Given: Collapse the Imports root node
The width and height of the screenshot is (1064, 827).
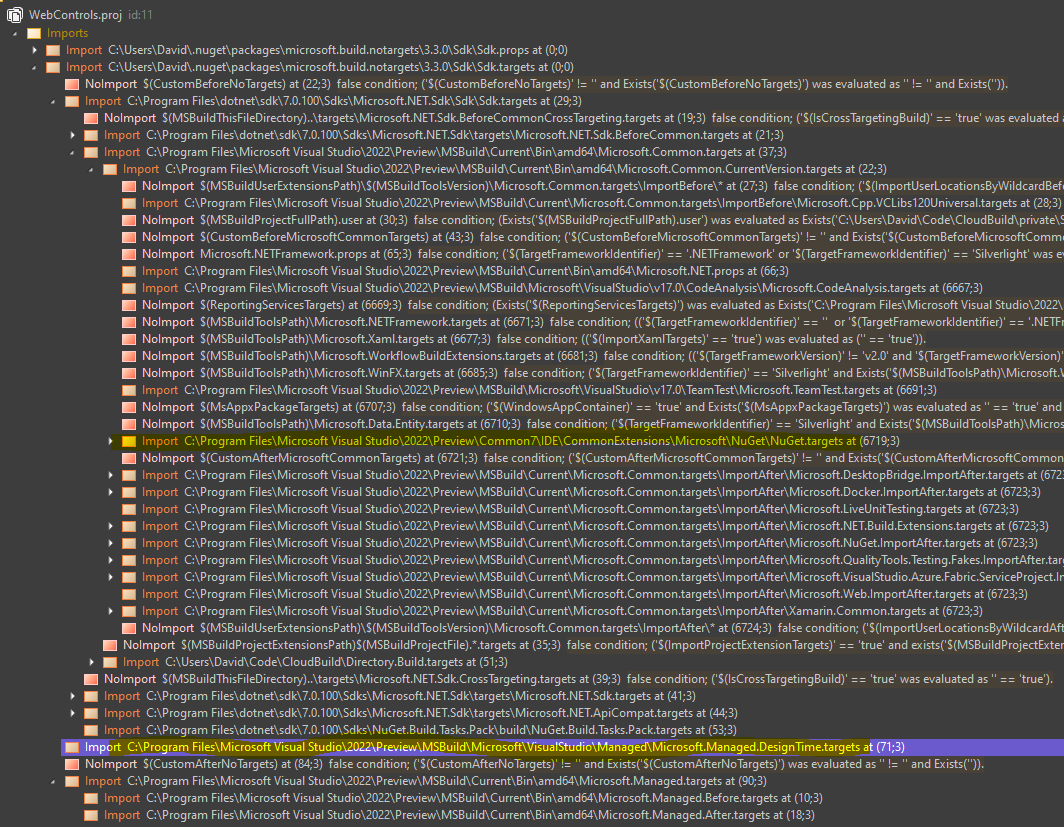Looking at the screenshot, I should [14, 33].
